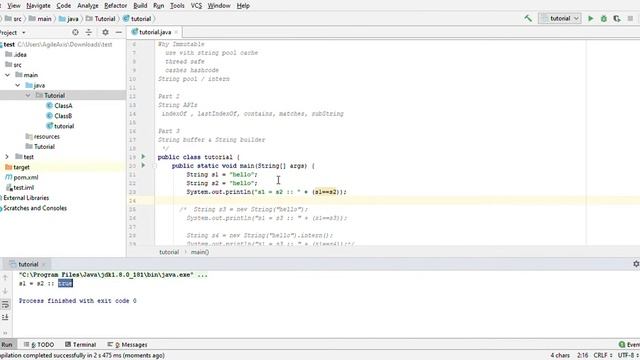The width and height of the screenshot is (640, 360).
Task: Select the target folder in project tree
Action: [21, 167]
